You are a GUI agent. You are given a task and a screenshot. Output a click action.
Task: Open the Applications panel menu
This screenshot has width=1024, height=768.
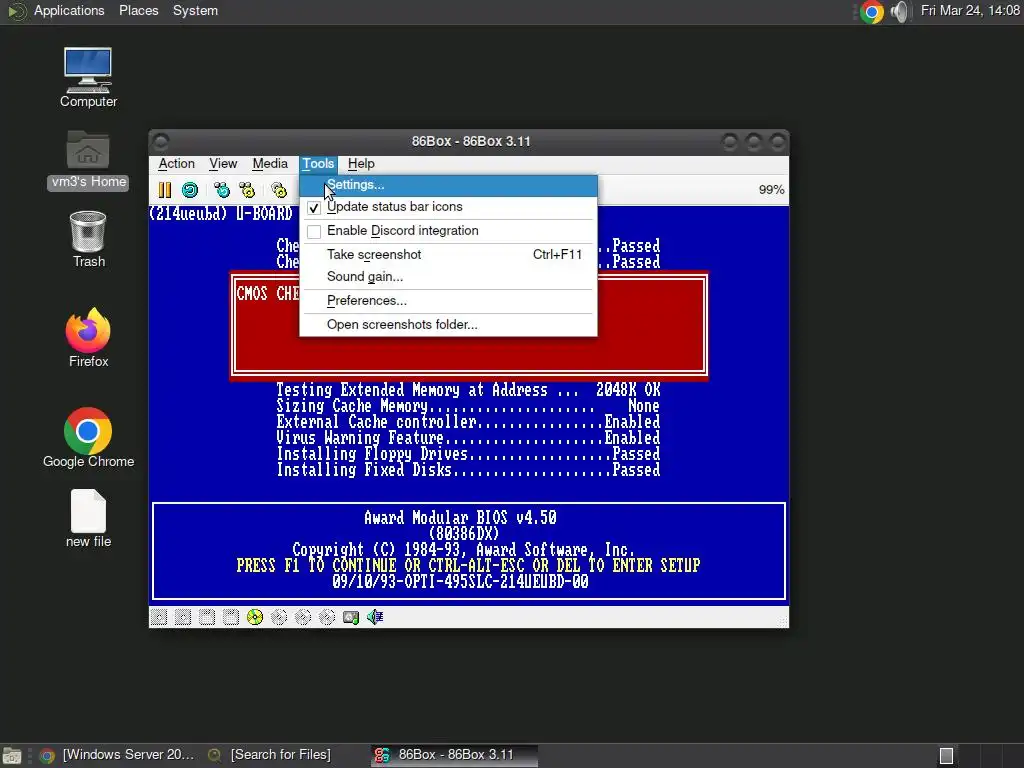(69, 11)
